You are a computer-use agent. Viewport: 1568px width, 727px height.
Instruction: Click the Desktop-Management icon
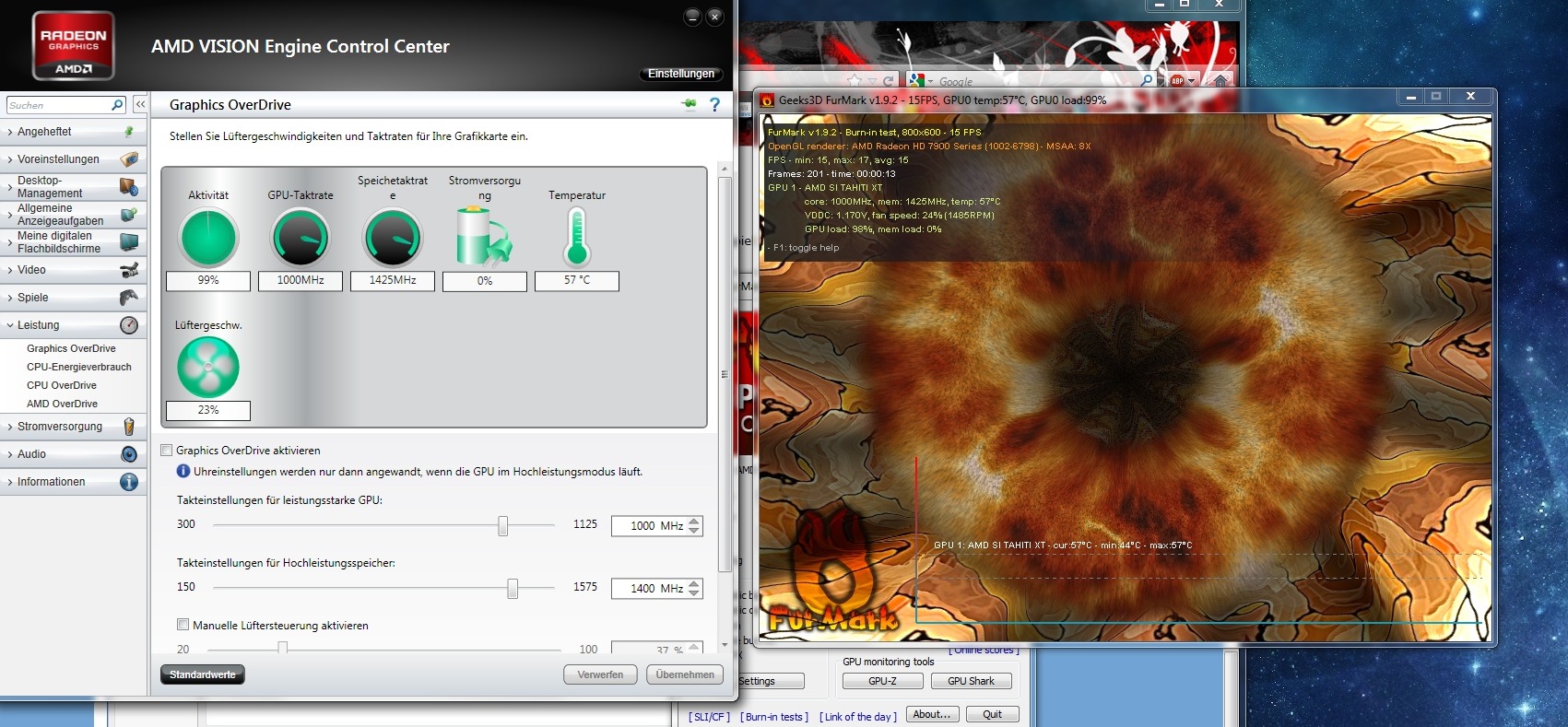(x=129, y=187)
